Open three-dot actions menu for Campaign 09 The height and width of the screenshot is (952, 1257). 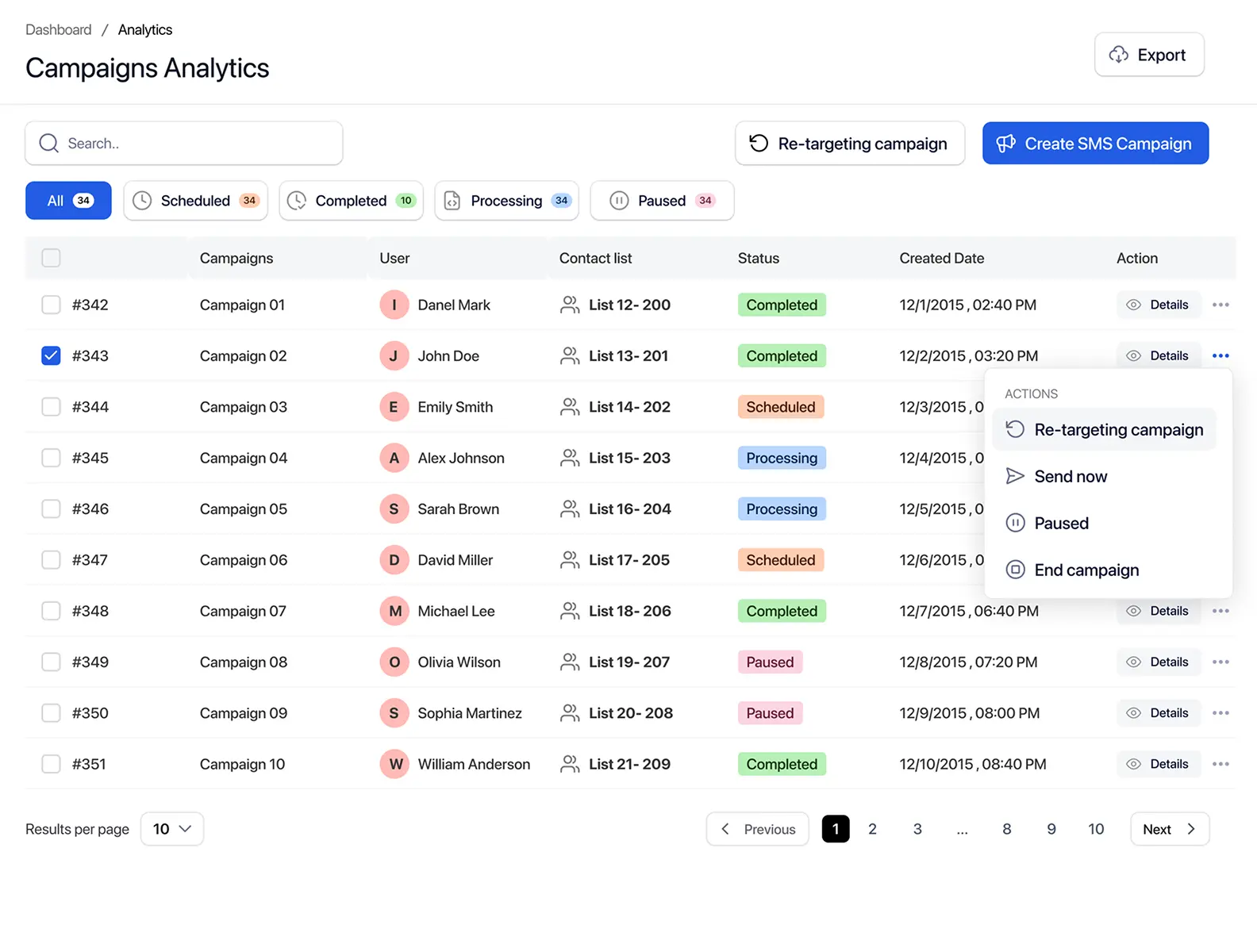(x=1220, y=713)
